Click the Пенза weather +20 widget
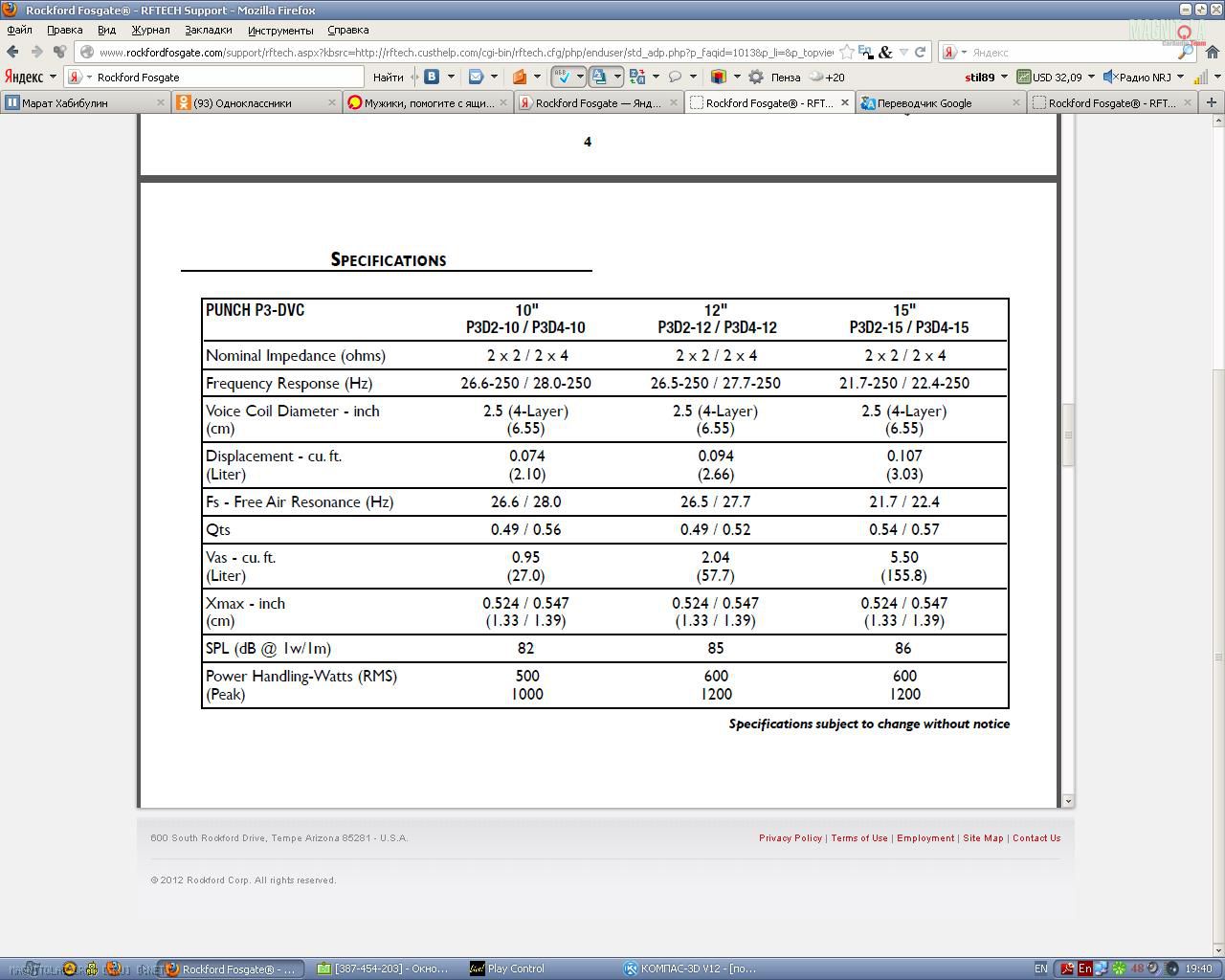Viewport: 1225px width, 980px height. point(808,77)
